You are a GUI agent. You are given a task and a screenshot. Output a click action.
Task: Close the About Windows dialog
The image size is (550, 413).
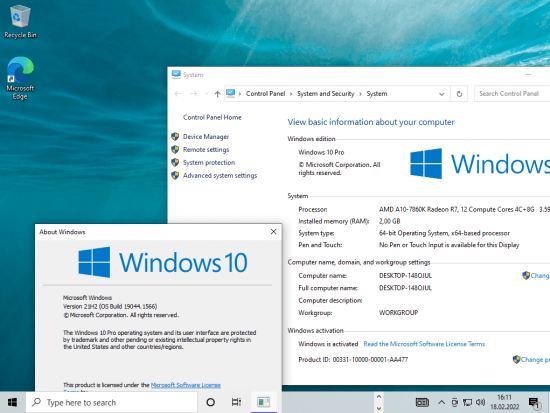tap(274, 232)
